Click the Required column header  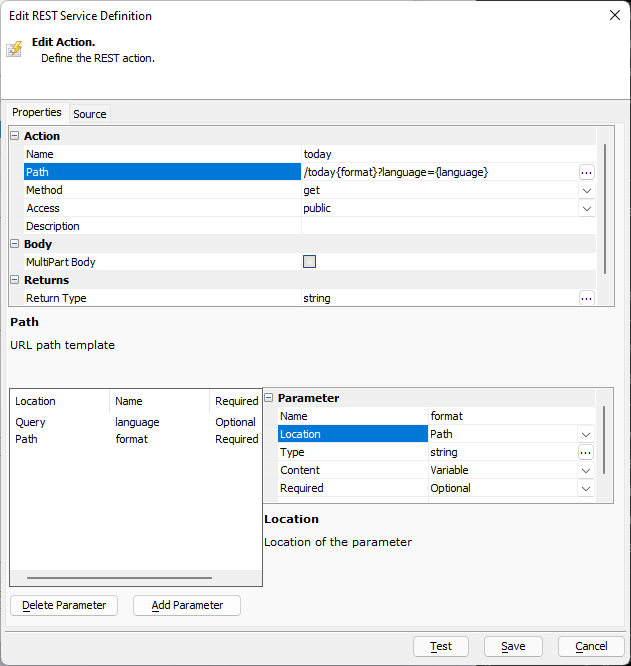click(236, 401)
